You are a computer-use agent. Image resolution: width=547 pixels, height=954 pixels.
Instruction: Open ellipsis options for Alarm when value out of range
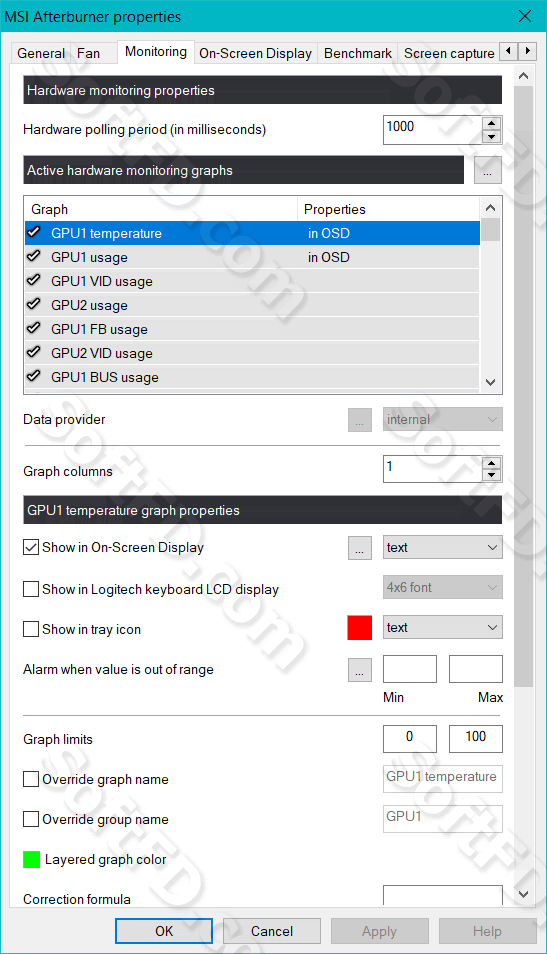360,669
